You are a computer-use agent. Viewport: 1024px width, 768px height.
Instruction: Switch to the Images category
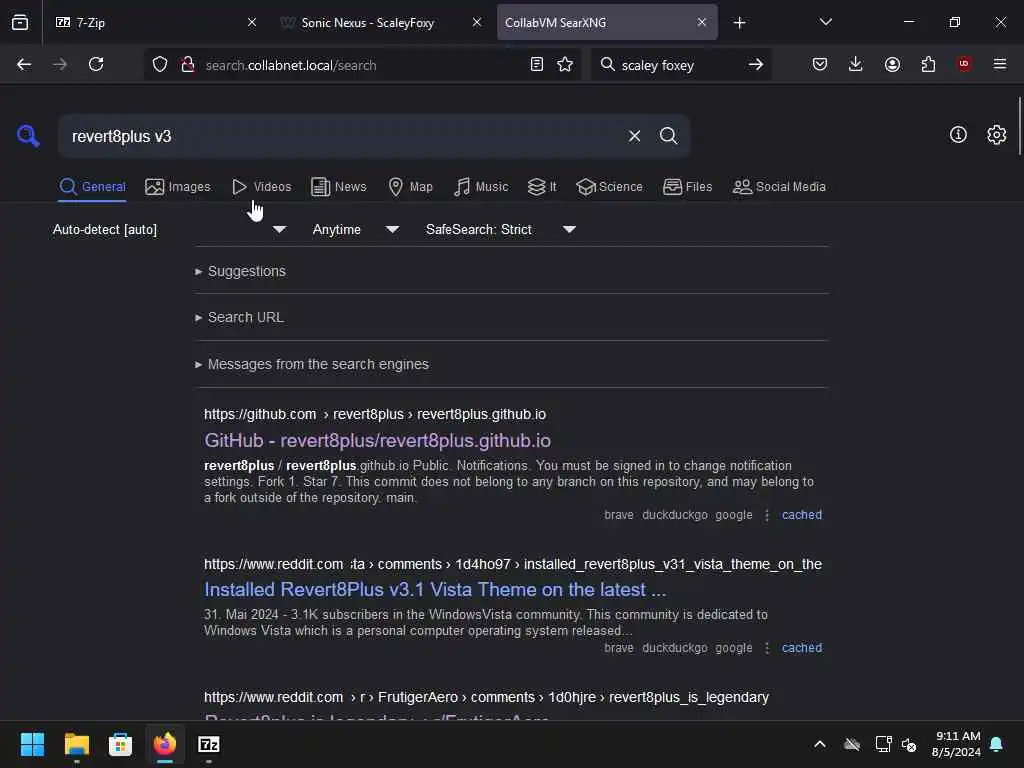[x=178, y=187]
